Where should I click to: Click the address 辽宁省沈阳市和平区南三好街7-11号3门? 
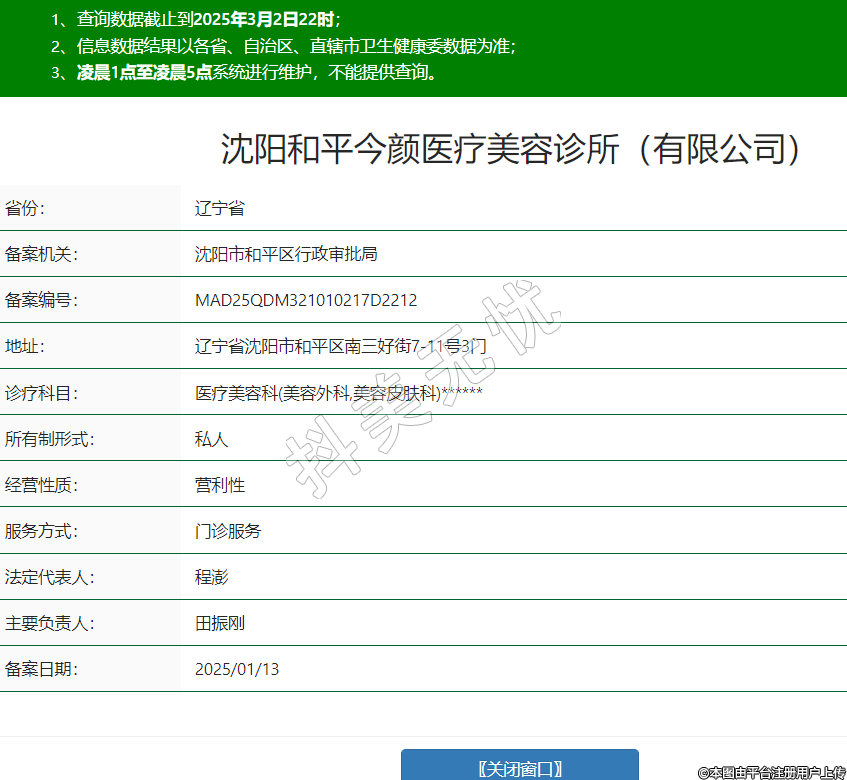click(x=341, y=347)
